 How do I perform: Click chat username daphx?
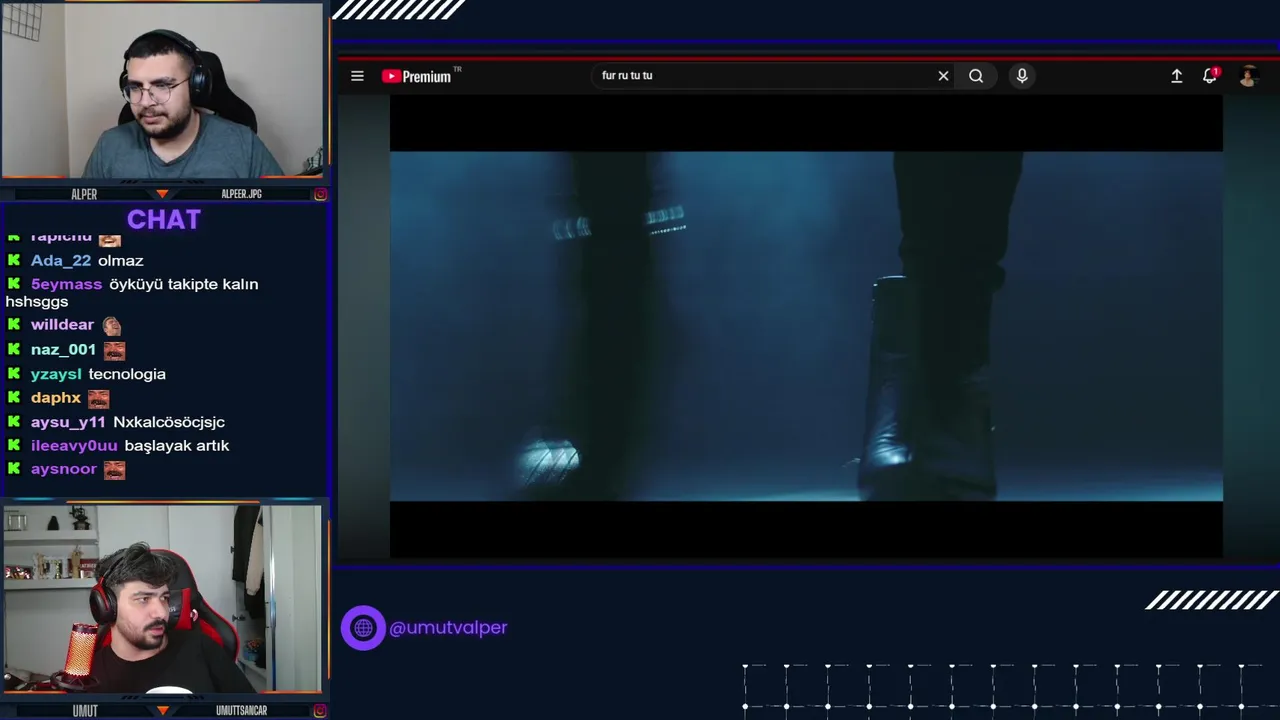tap(56, 398)
